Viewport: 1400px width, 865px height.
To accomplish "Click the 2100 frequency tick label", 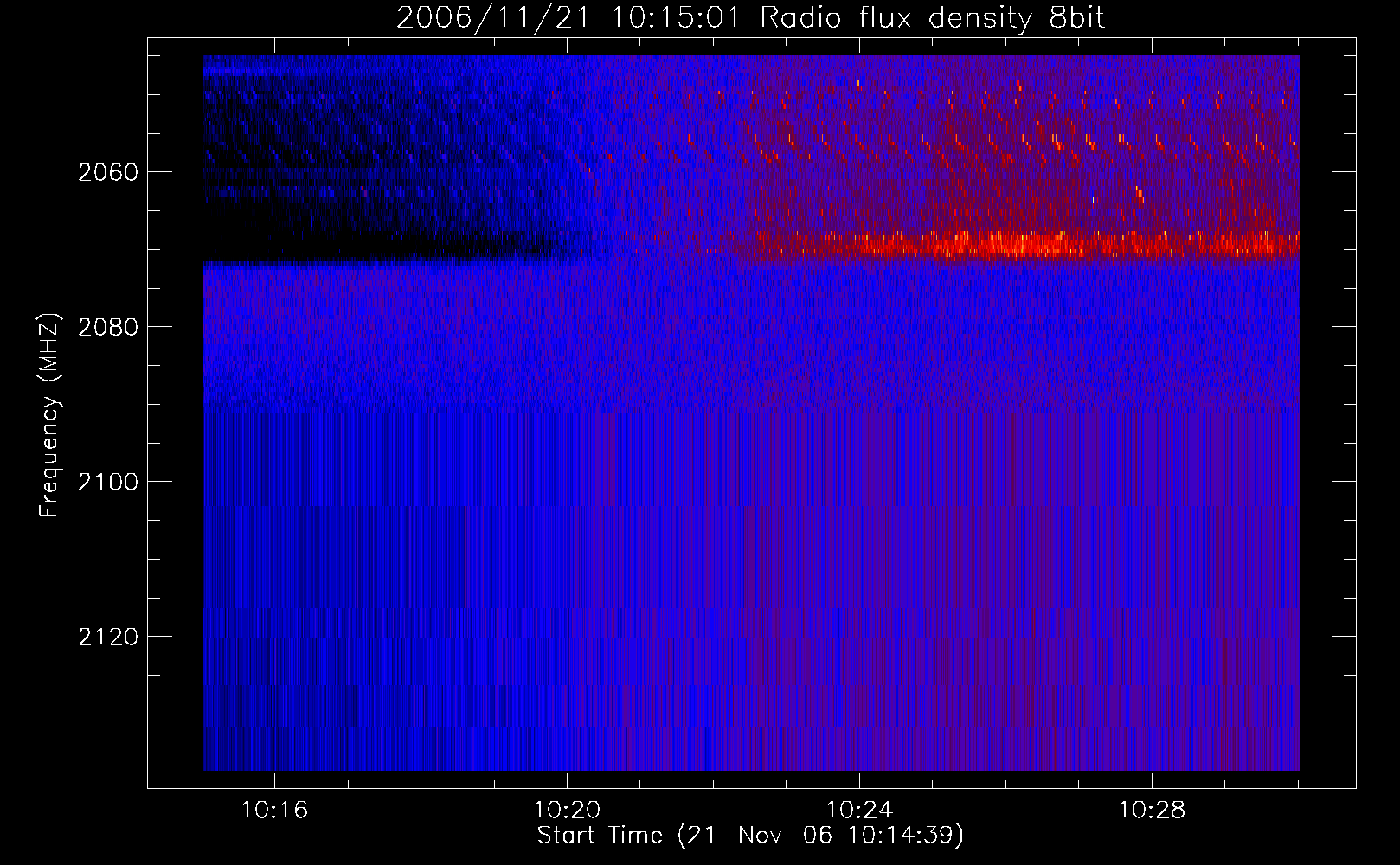I will coord(108,482).
